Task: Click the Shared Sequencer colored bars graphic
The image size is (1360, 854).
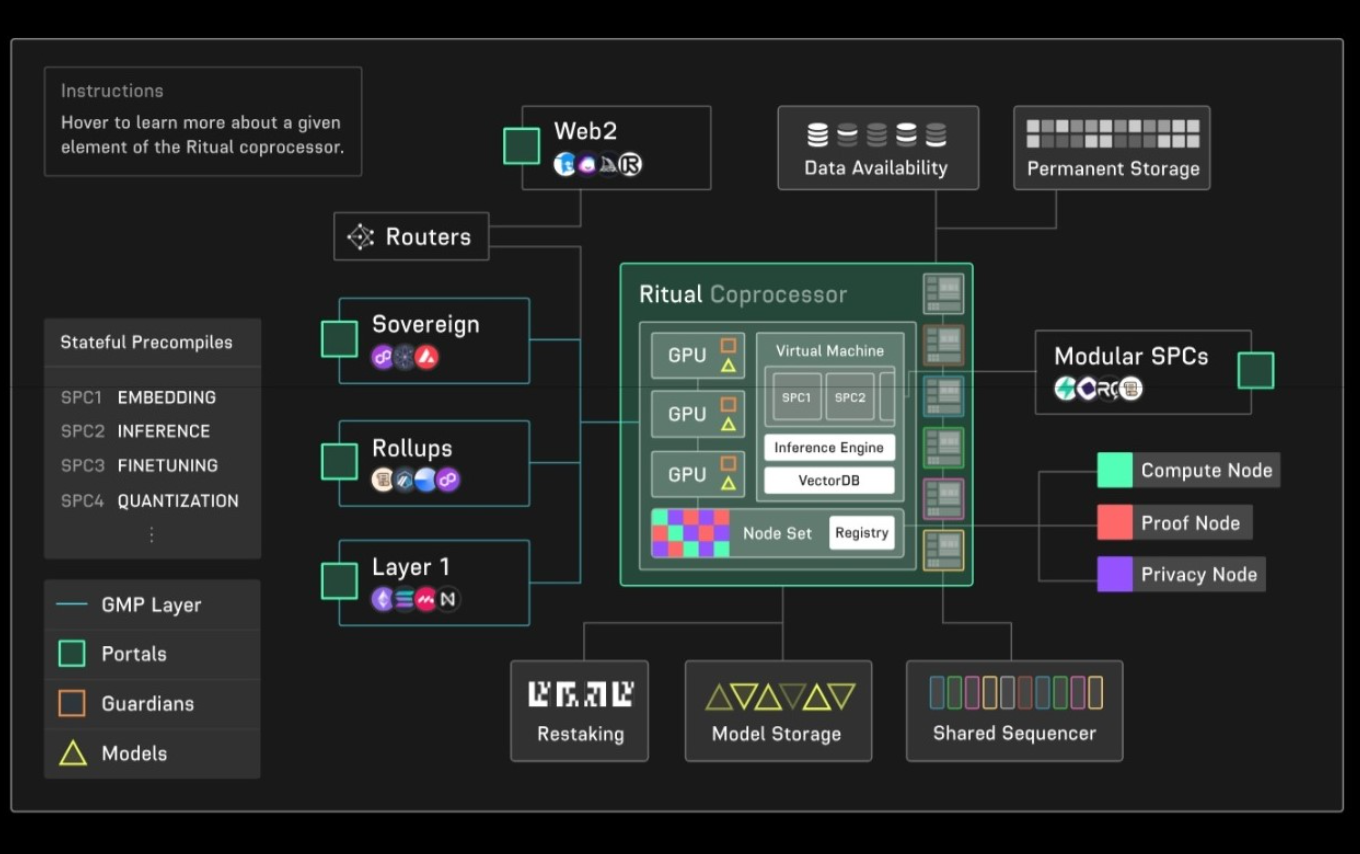Action: [x=1016, y=693]
